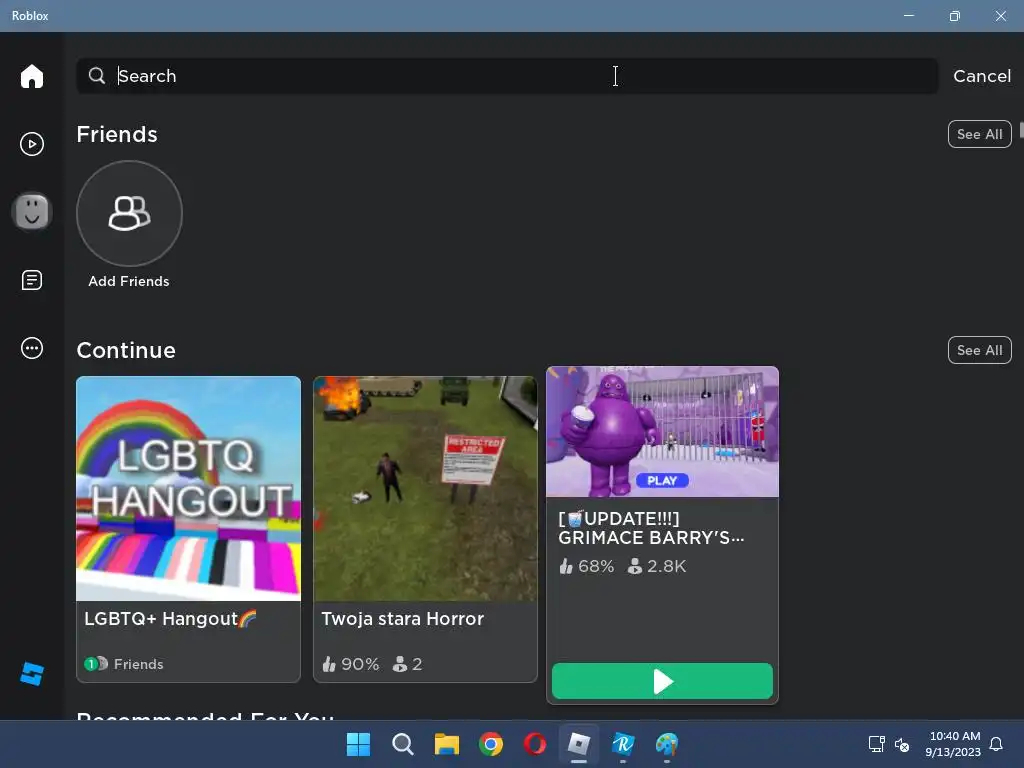Click the 'LGBTQ+ Hangout' title text
1024x768 pixels.
[x=170, y=618]
